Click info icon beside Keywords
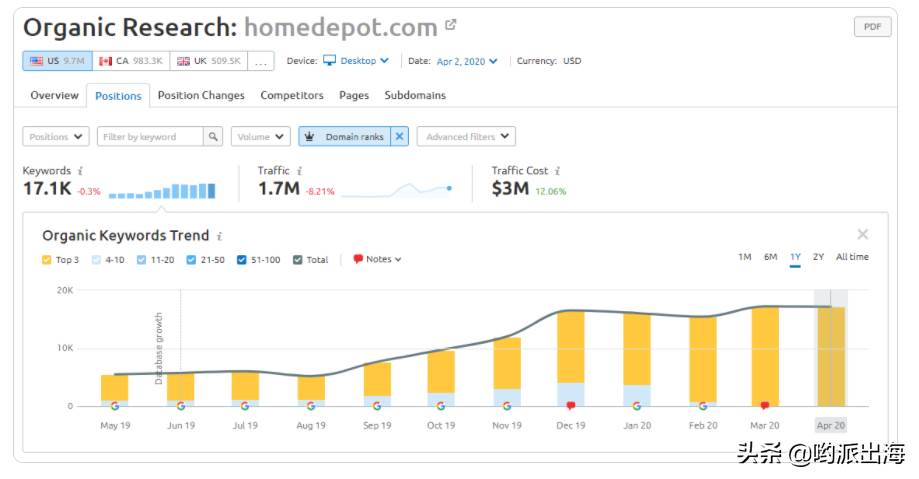 click(x=80, y=171)
